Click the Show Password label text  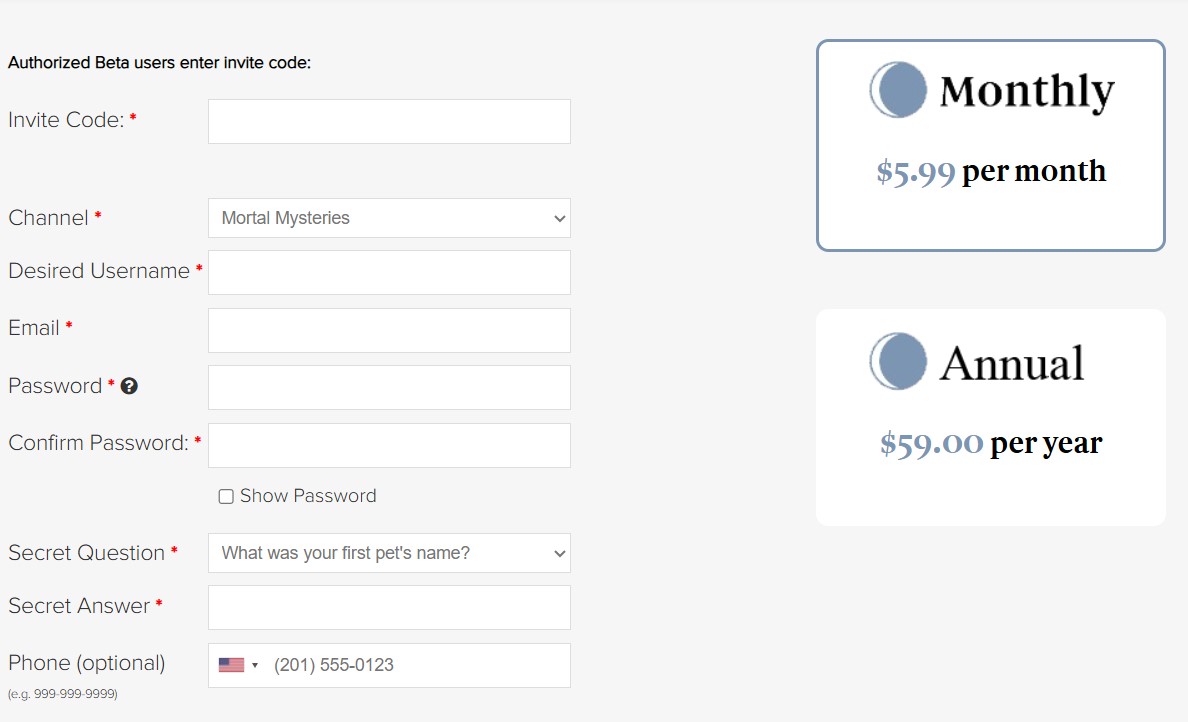pyautogui.click(x=308, y=496)
